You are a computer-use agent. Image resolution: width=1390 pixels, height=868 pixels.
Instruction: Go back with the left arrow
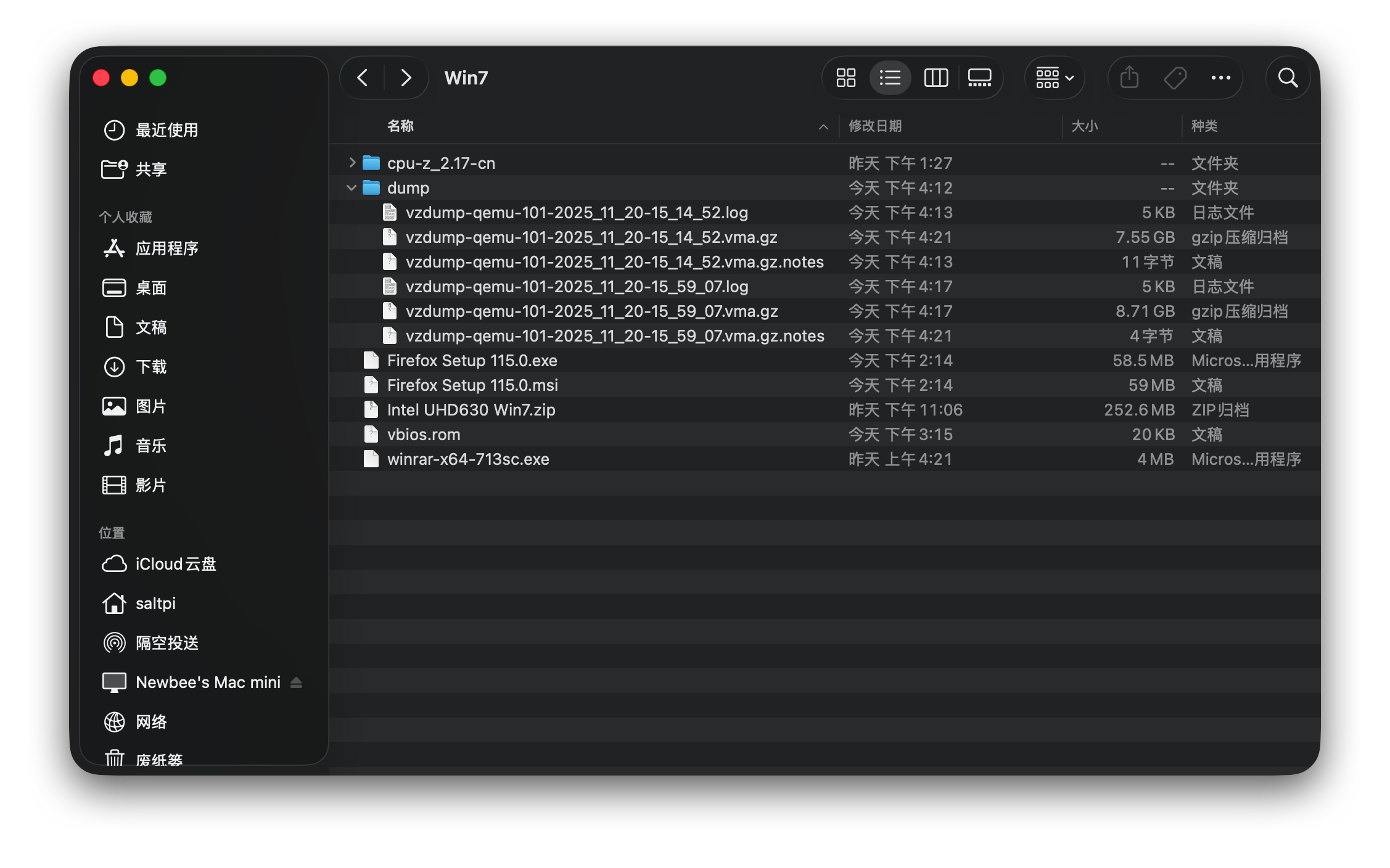(x=363, y=78)
